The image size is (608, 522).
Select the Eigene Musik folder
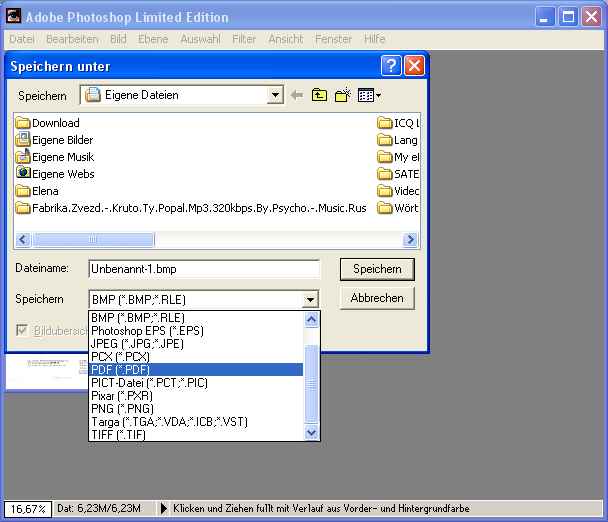tap(55, 157)
